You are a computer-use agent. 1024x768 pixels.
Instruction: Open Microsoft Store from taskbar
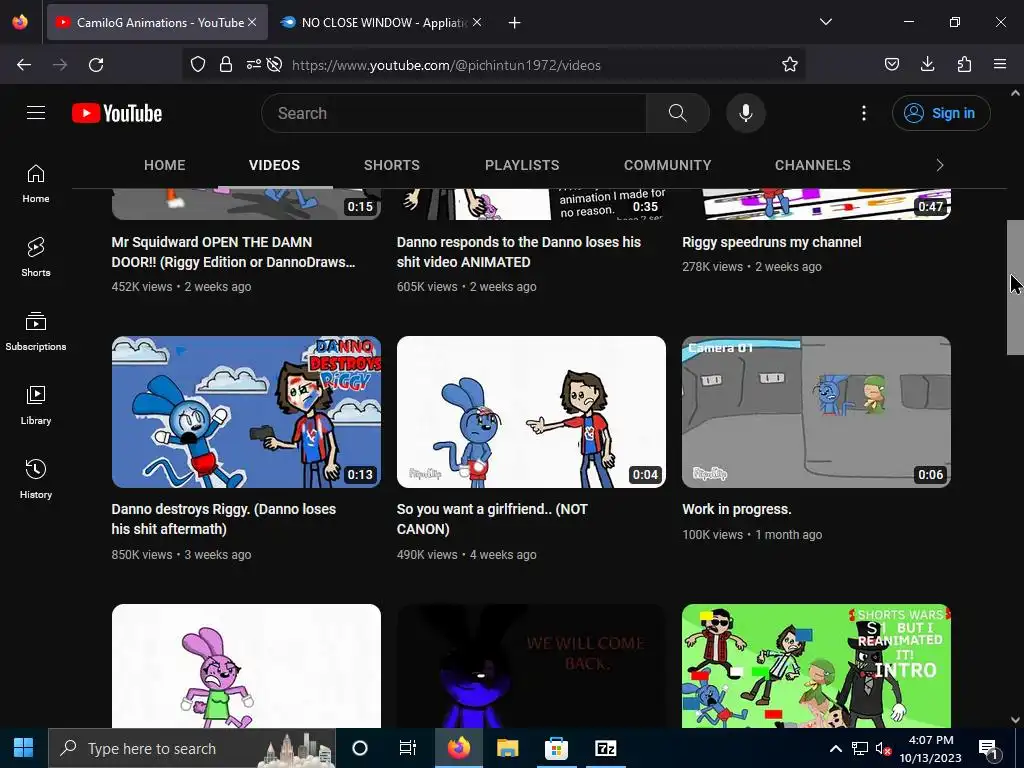[556, 748]
